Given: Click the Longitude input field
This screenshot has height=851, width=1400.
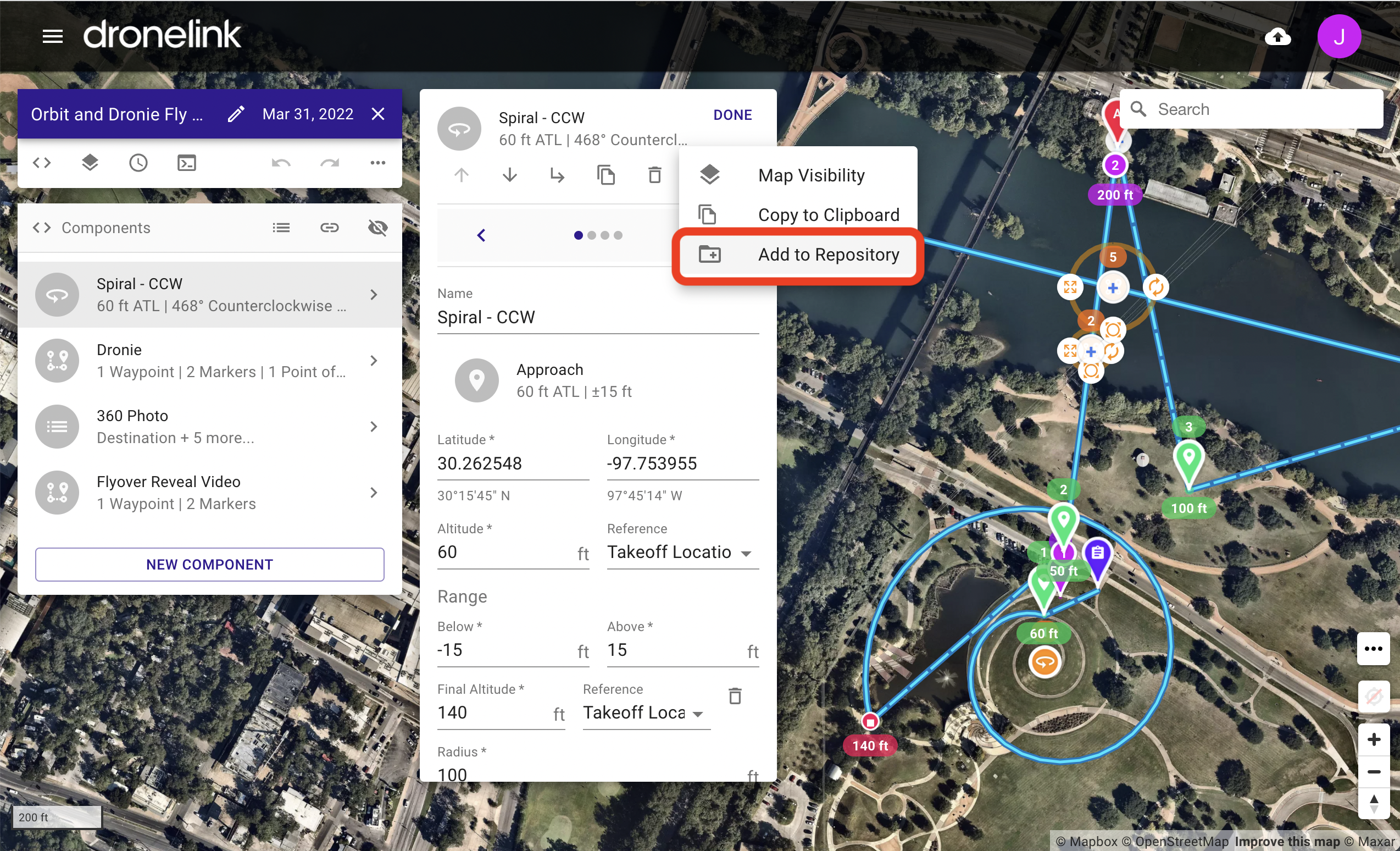Looking at the screenshot, I should (x=683, y=464).
